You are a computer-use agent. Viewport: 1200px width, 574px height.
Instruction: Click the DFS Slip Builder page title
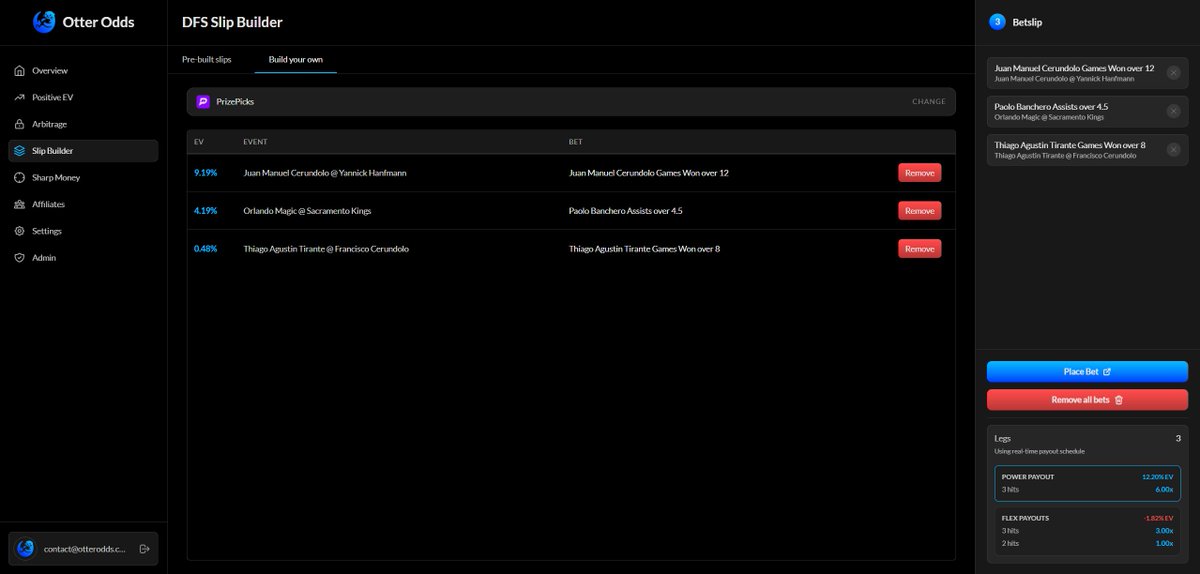point(232,22)
